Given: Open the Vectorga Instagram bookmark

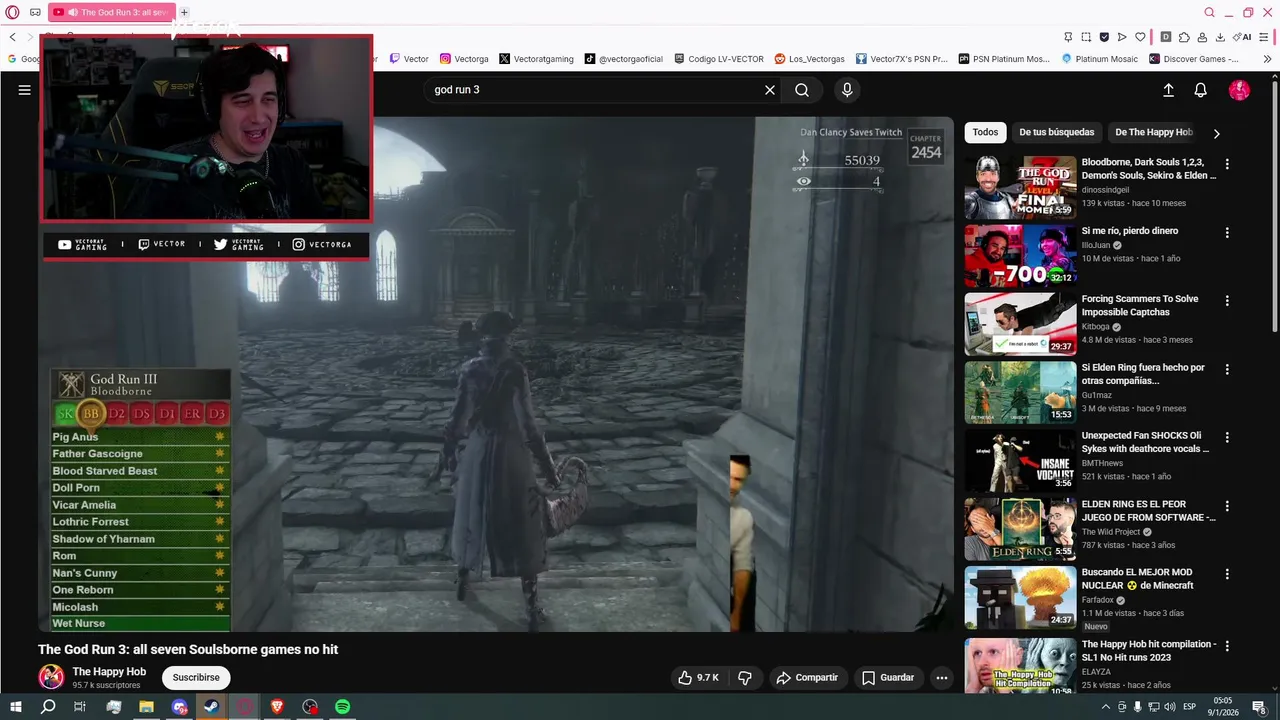Looking at the screenshot, I should pos(464,59).
